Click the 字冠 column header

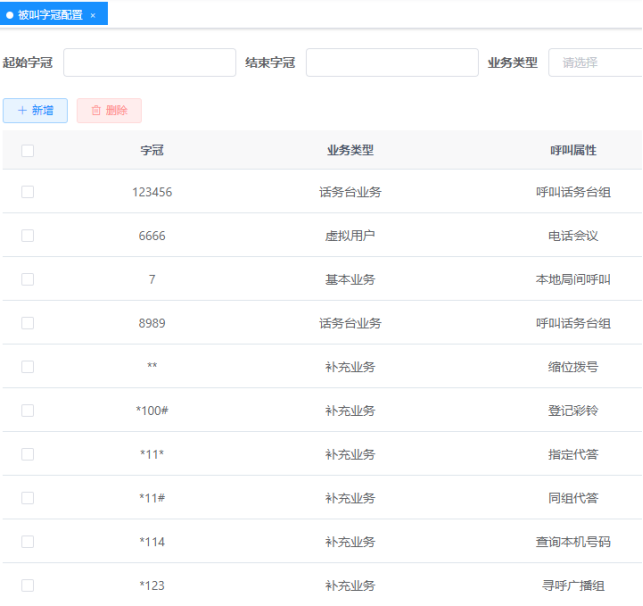(x=152, y=150)
